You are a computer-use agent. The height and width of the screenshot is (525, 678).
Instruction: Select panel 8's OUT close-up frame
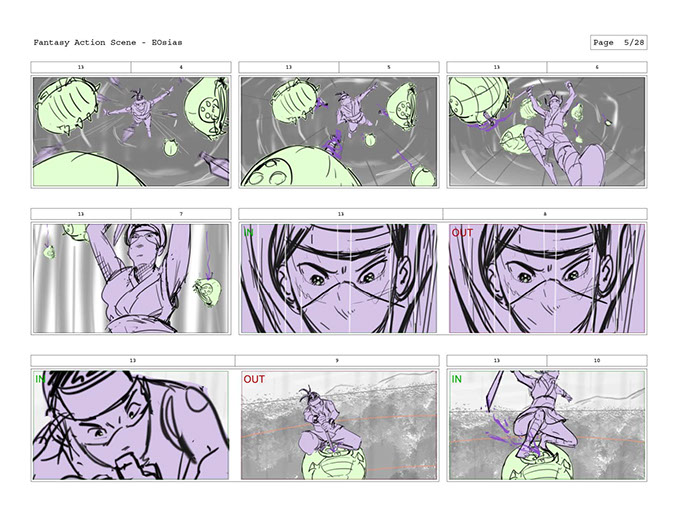[x=547, y=278]
